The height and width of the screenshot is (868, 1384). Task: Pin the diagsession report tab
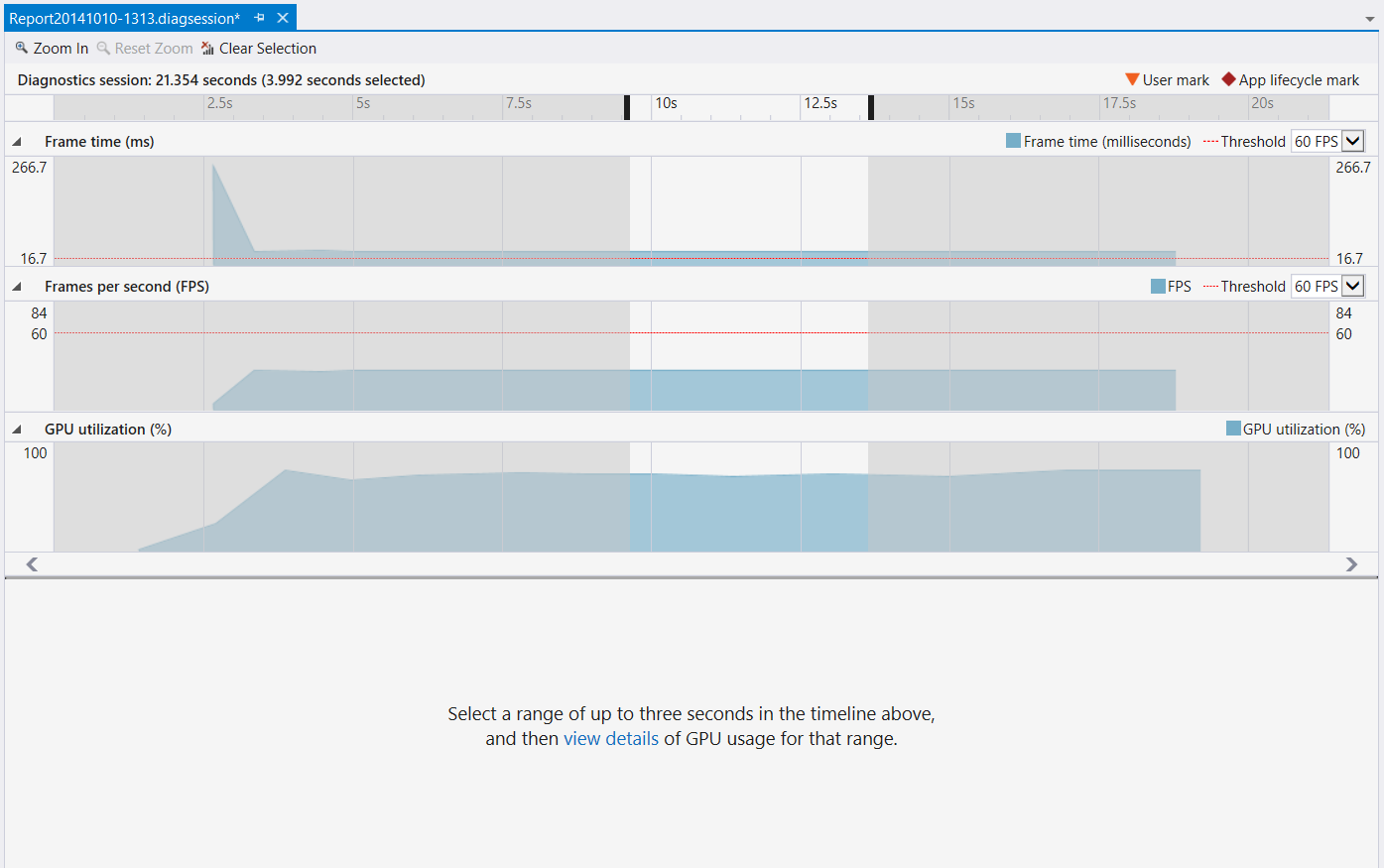260,18
